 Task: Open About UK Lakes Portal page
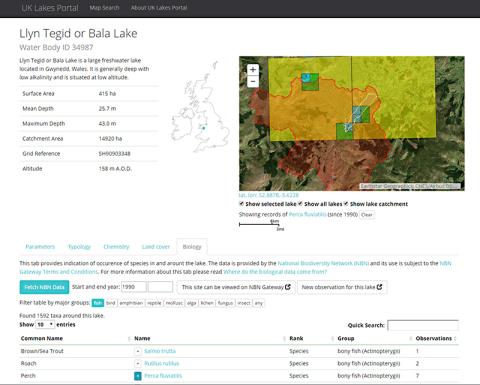(x=159, y=8)
